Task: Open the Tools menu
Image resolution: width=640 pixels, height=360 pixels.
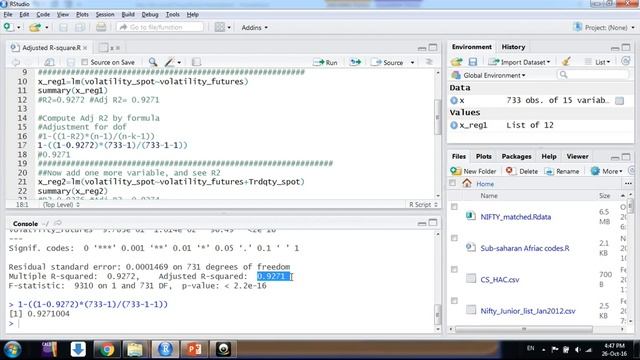Action: tap(172, 14)
